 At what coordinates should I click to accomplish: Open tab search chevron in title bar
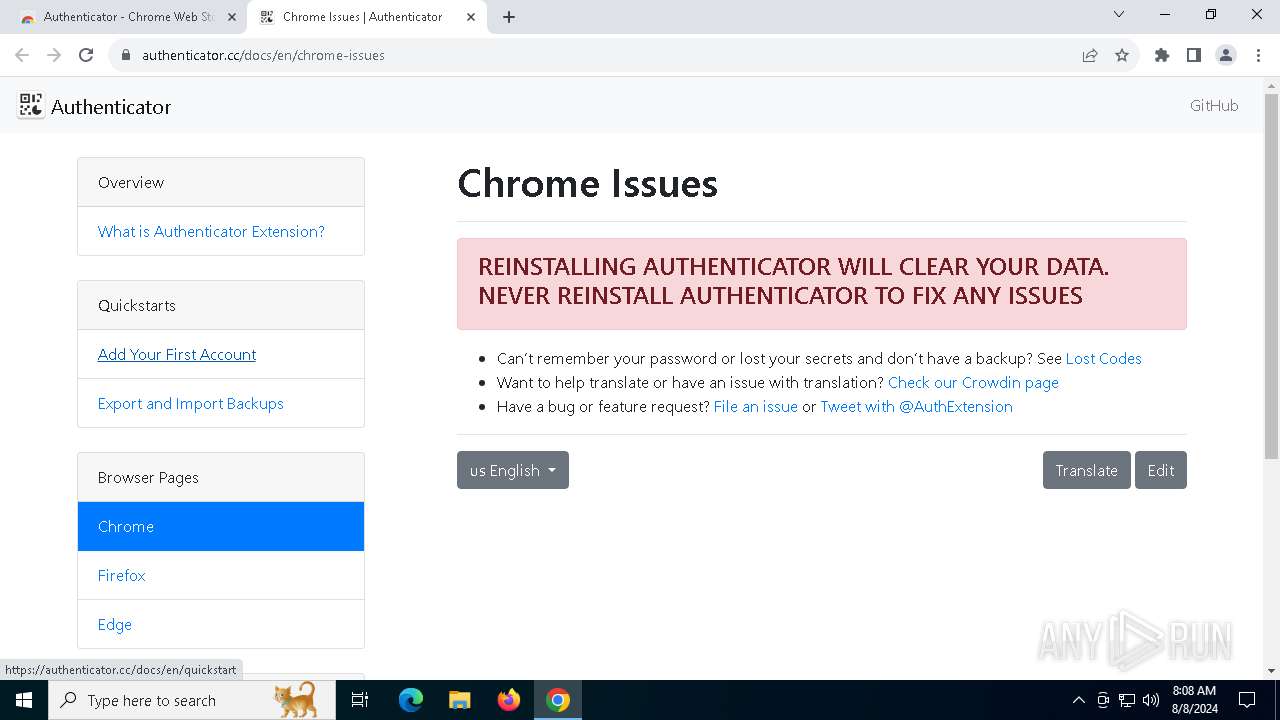[1119, 14]
